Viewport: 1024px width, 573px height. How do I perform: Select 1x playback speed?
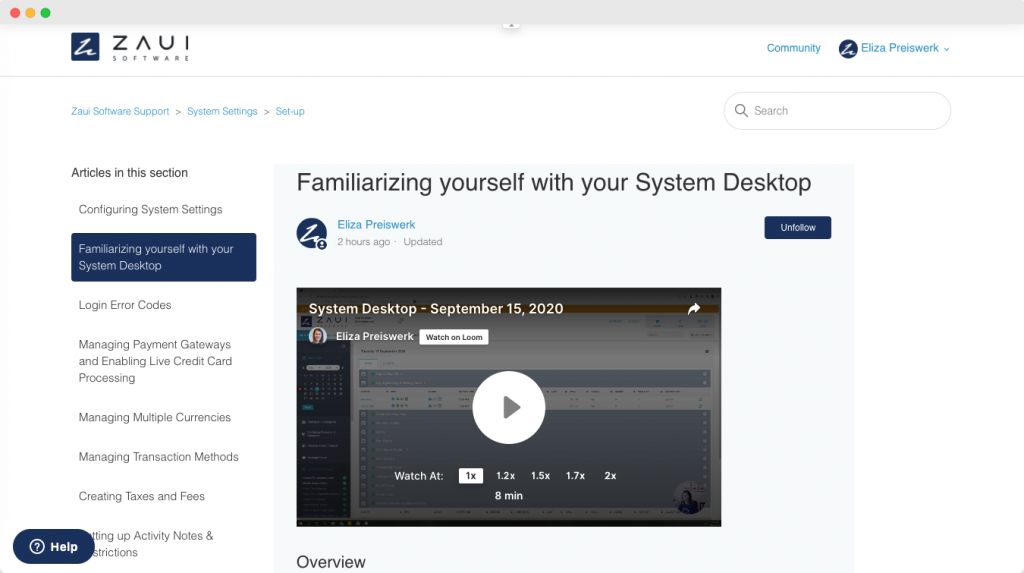click(471, 476)
